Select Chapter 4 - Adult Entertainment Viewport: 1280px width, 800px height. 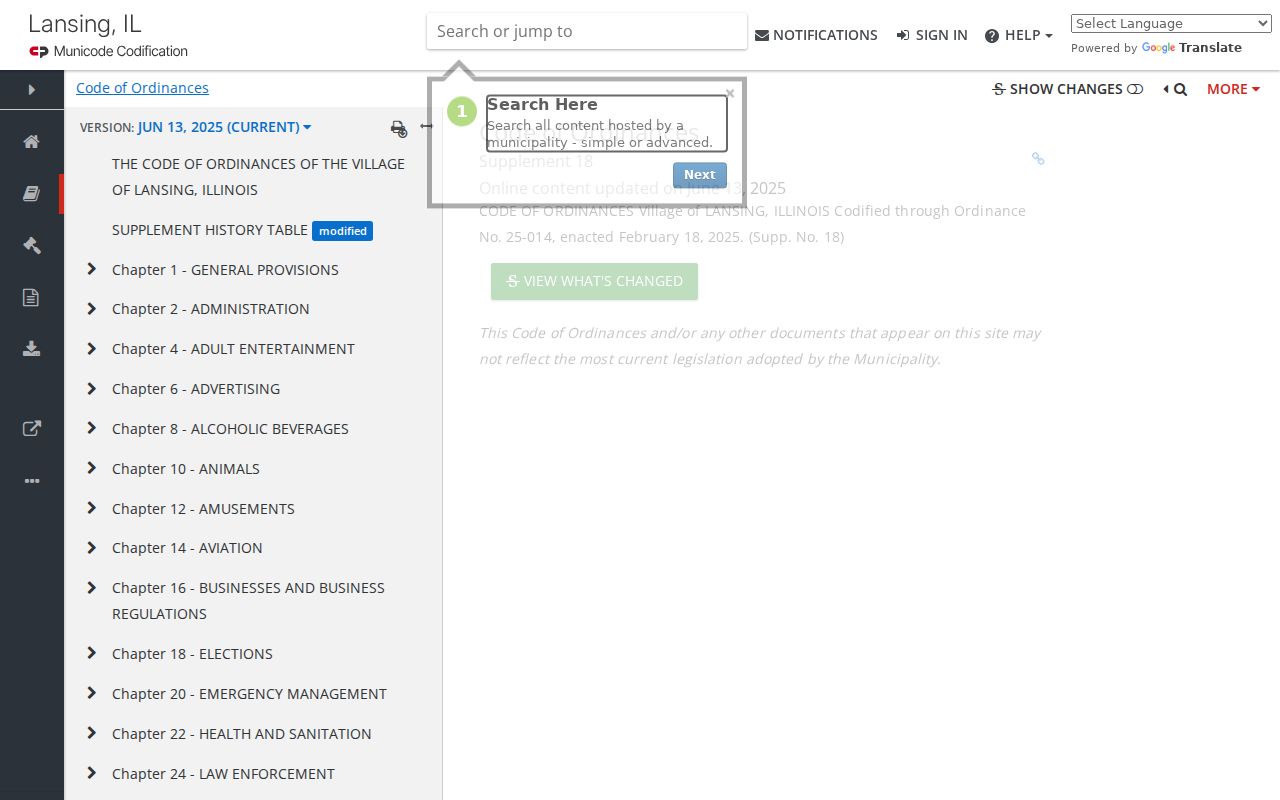(233, 349)
